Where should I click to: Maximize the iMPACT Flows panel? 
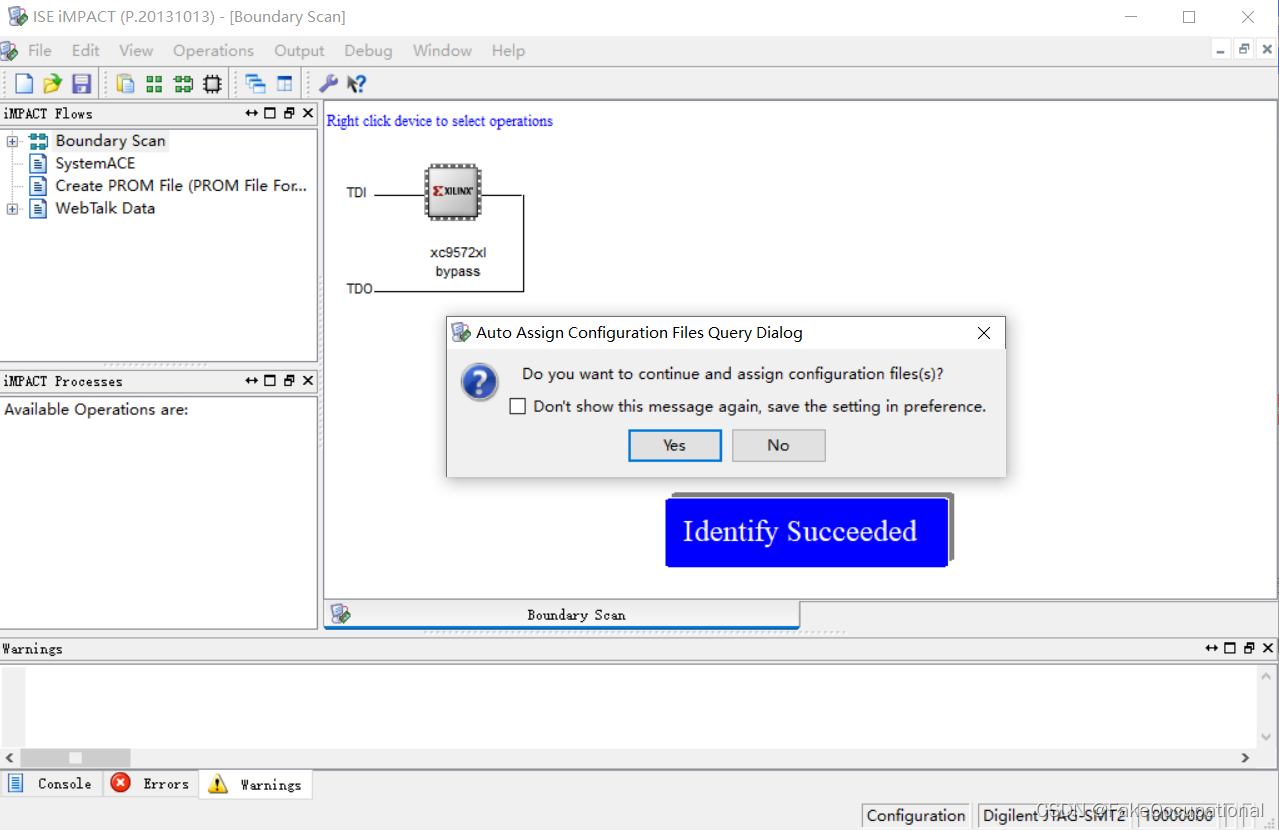click(x=270, y=114)
